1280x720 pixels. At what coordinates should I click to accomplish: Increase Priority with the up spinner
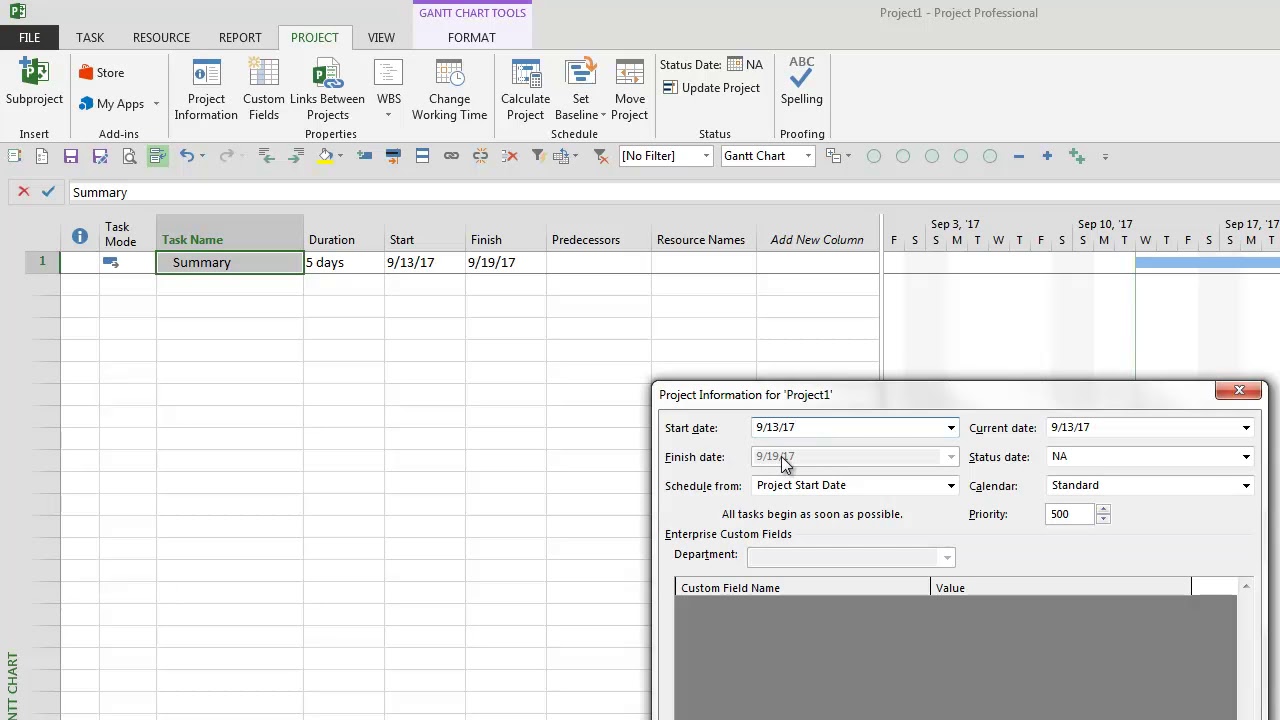[x=1103, y=509]
